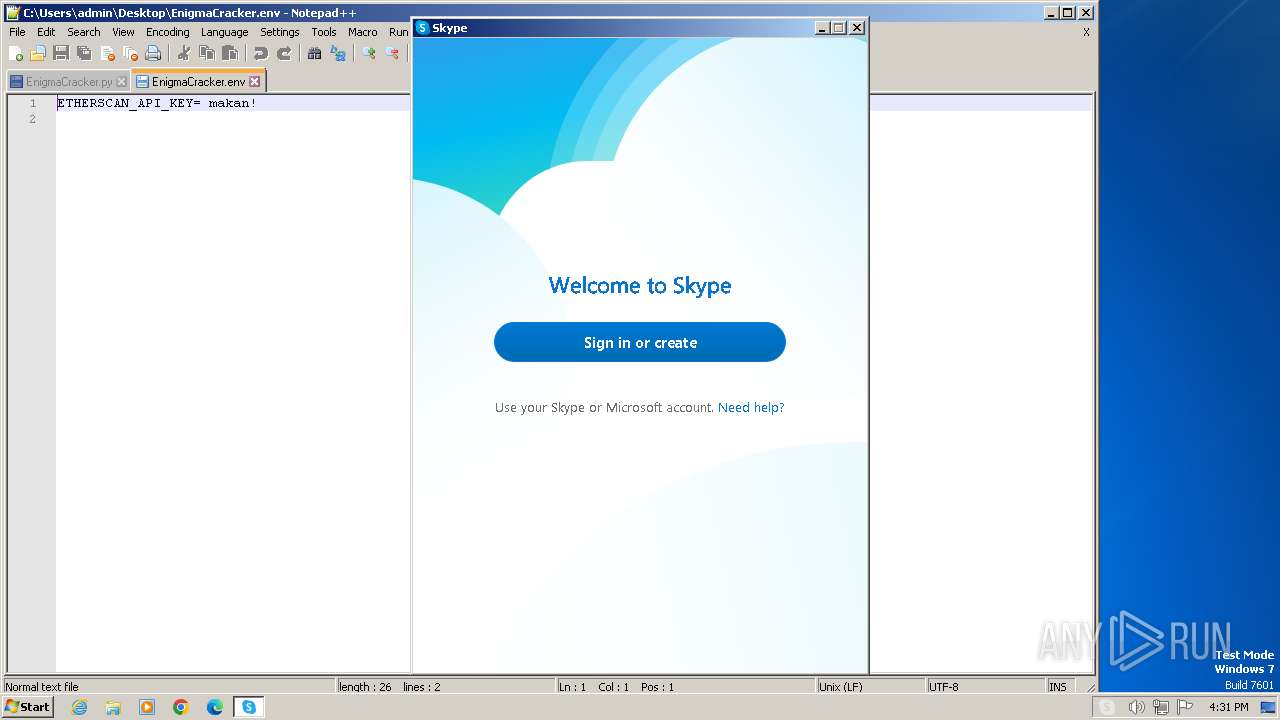Print the document from Notepad++ toolbar

pyautogui.click(x=153, y=53)
